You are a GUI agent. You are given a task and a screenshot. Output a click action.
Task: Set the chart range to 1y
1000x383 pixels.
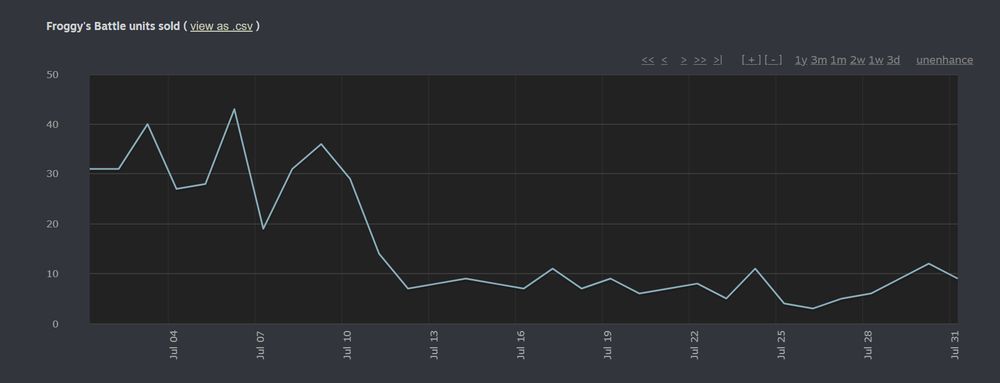point(800,60)
